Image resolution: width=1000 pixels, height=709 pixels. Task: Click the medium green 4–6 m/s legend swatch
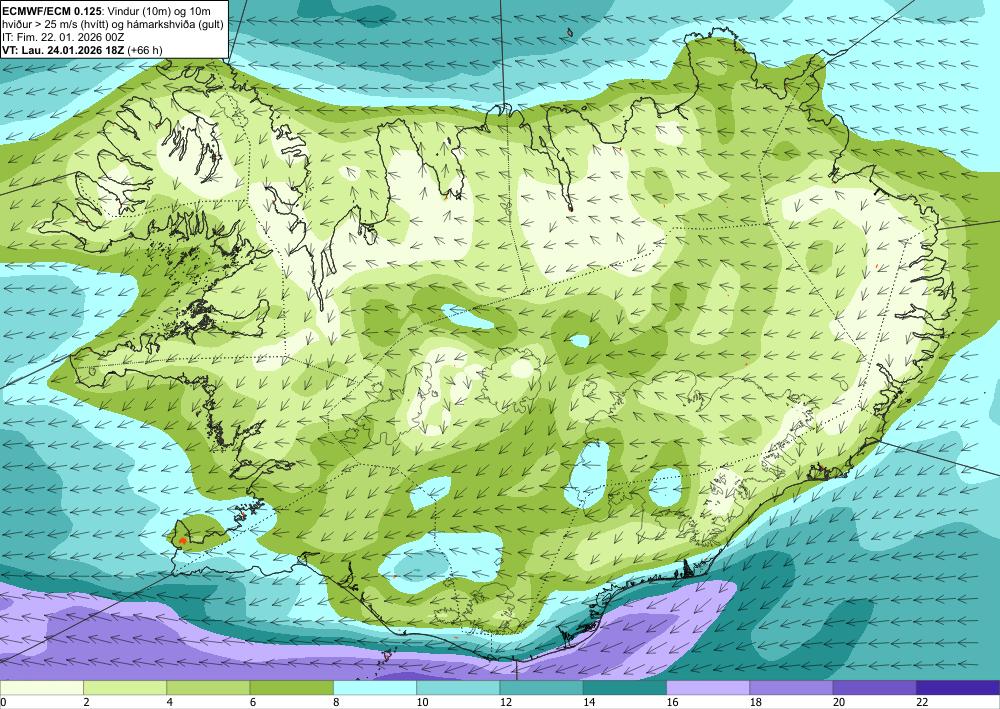tap(208, 688)
